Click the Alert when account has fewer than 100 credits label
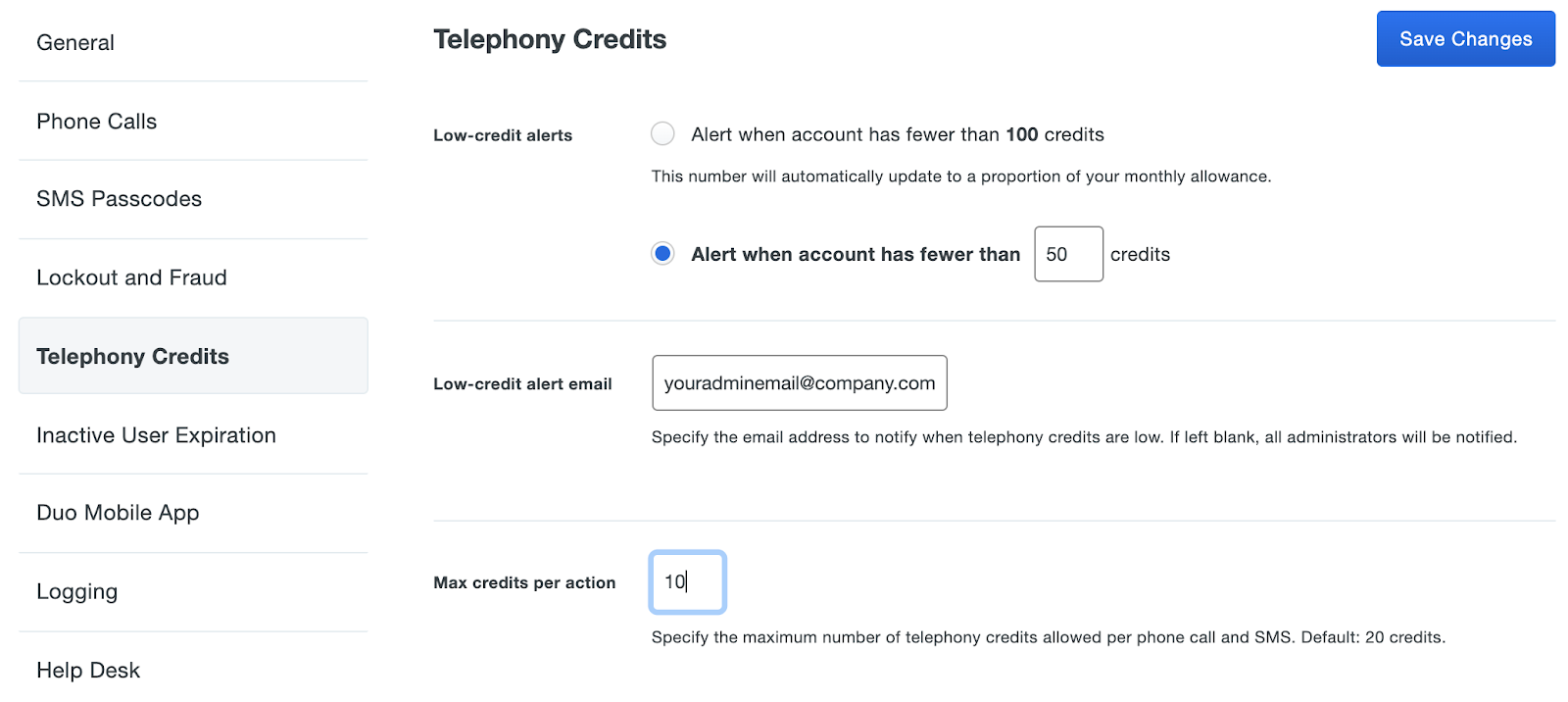Screen dimensions: 1568x702 (x=898, y=134)
